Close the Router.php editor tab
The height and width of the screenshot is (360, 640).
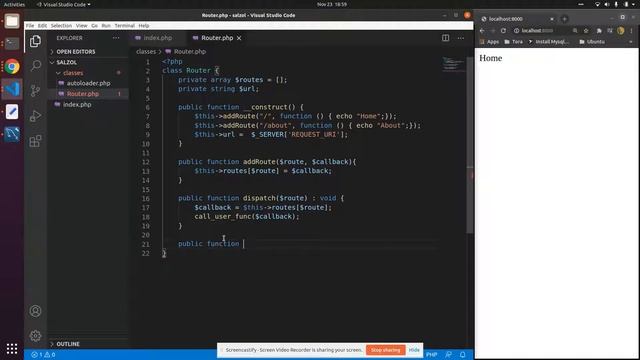point(239,38)
